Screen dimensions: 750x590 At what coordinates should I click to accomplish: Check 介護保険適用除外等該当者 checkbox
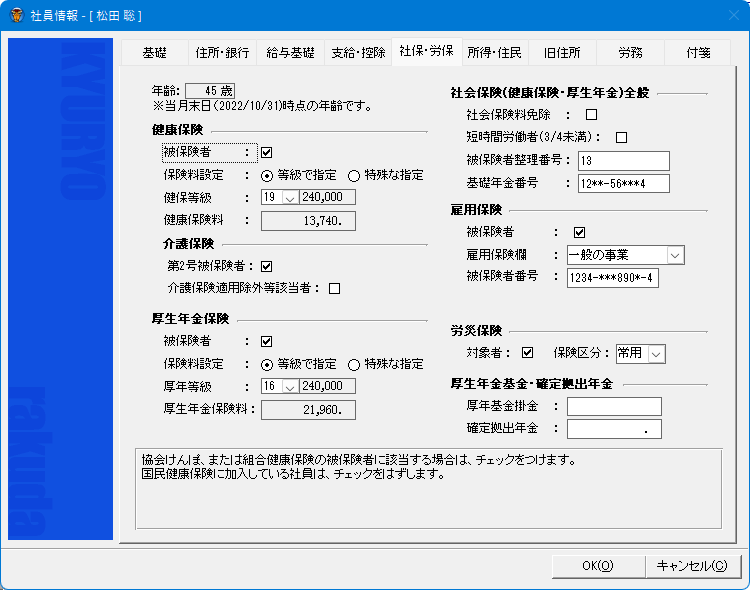tap(334, 289)
